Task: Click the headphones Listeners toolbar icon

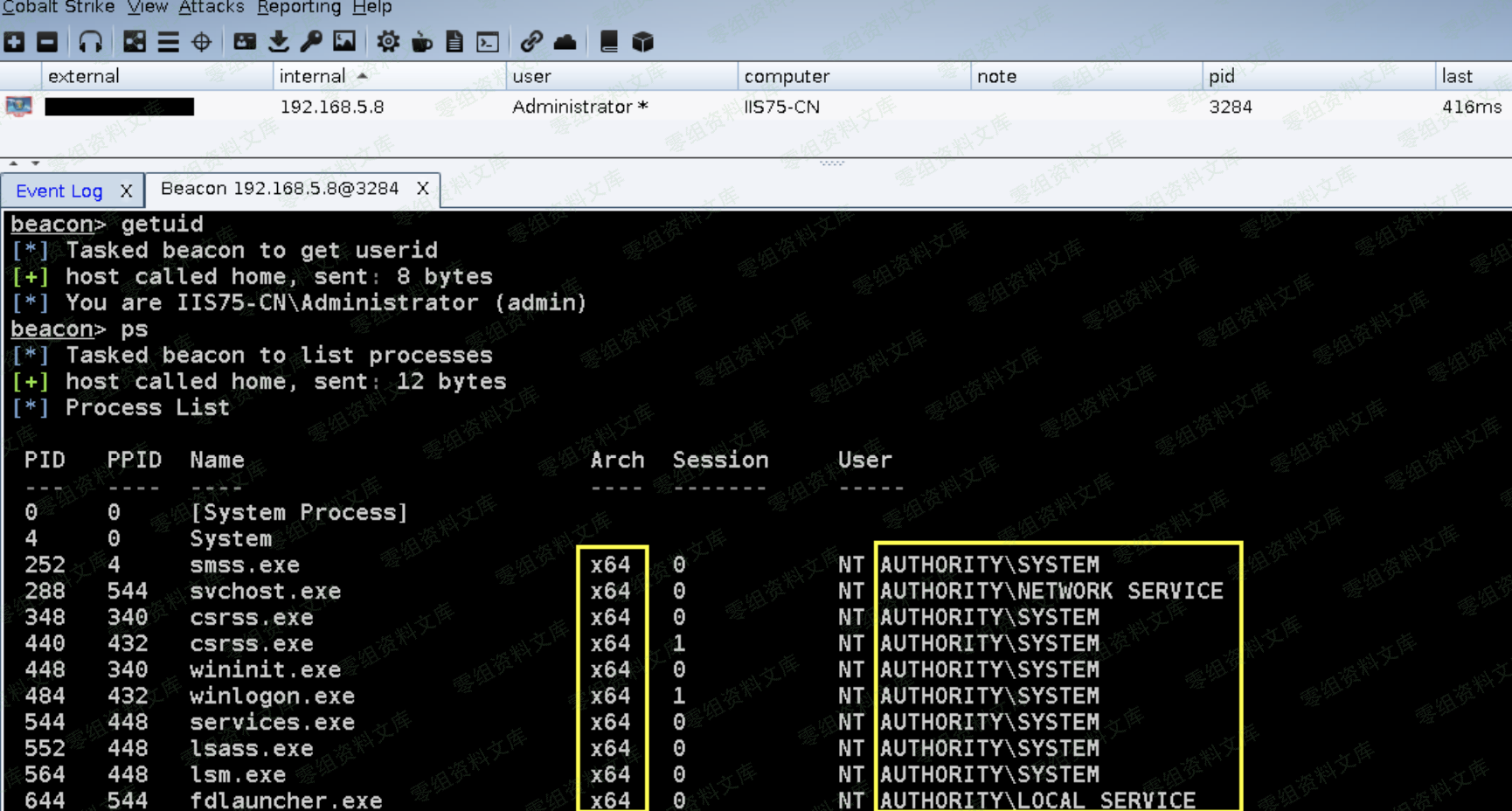Action: click(91, 42)
